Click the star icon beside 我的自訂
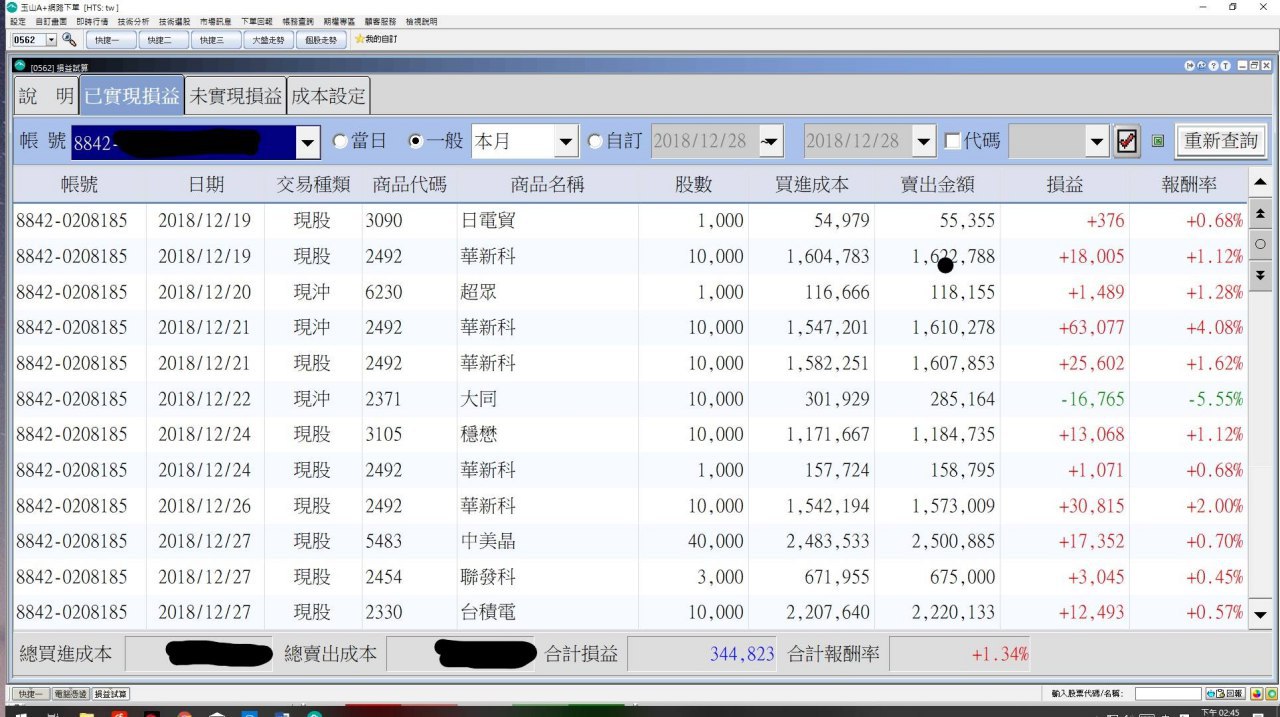The height and width of the screenshot is (717, 1280). coord(359,39)
